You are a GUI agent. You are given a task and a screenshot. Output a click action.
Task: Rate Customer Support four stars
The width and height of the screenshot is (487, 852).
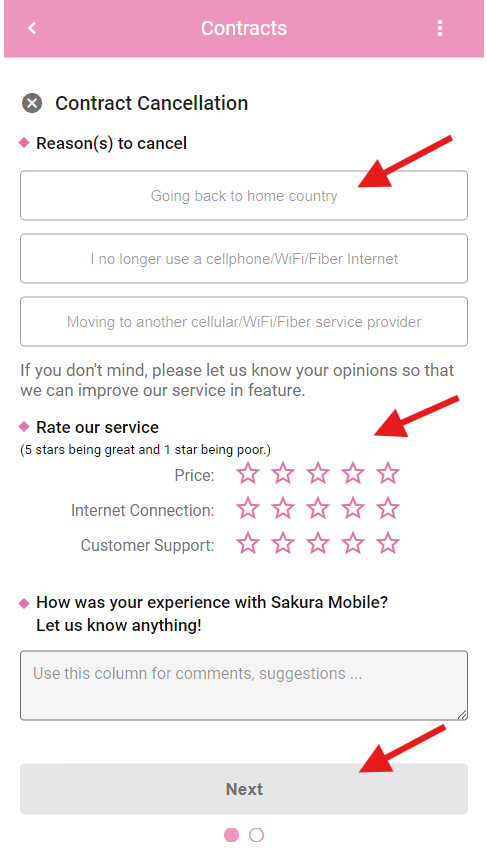(353, 543)
